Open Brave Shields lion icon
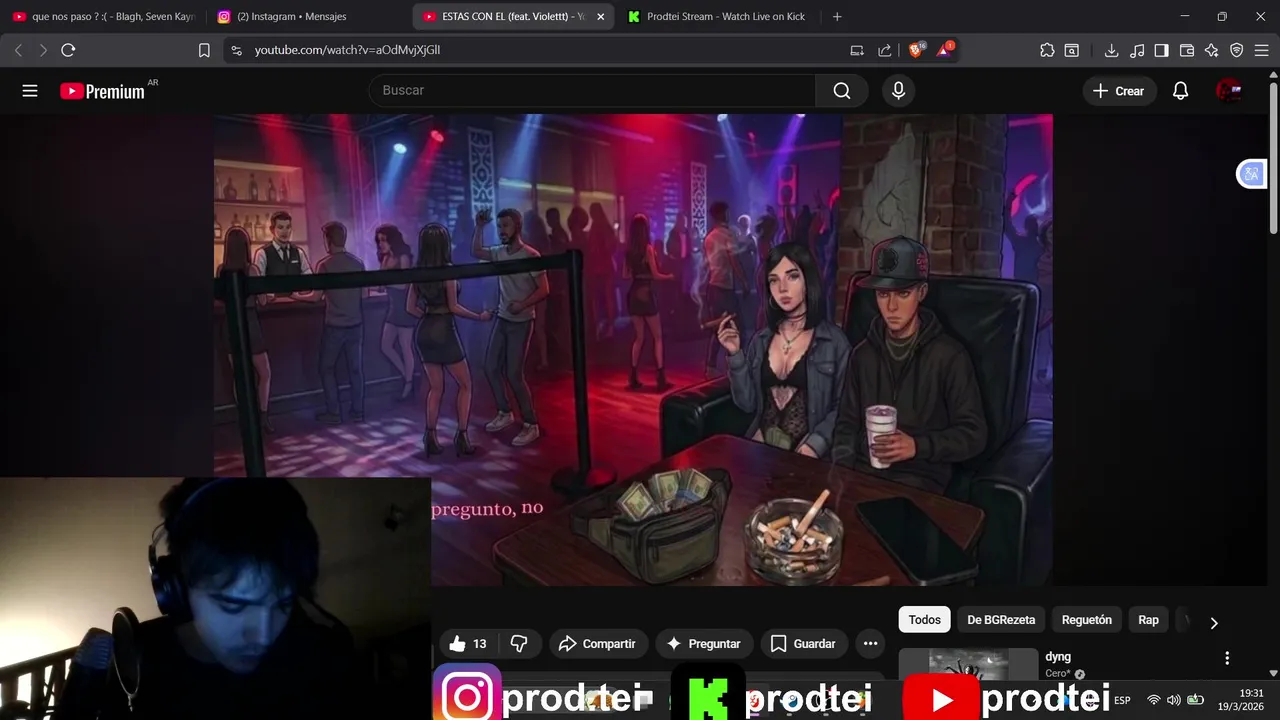The image size is (1280, 720). 916,49
